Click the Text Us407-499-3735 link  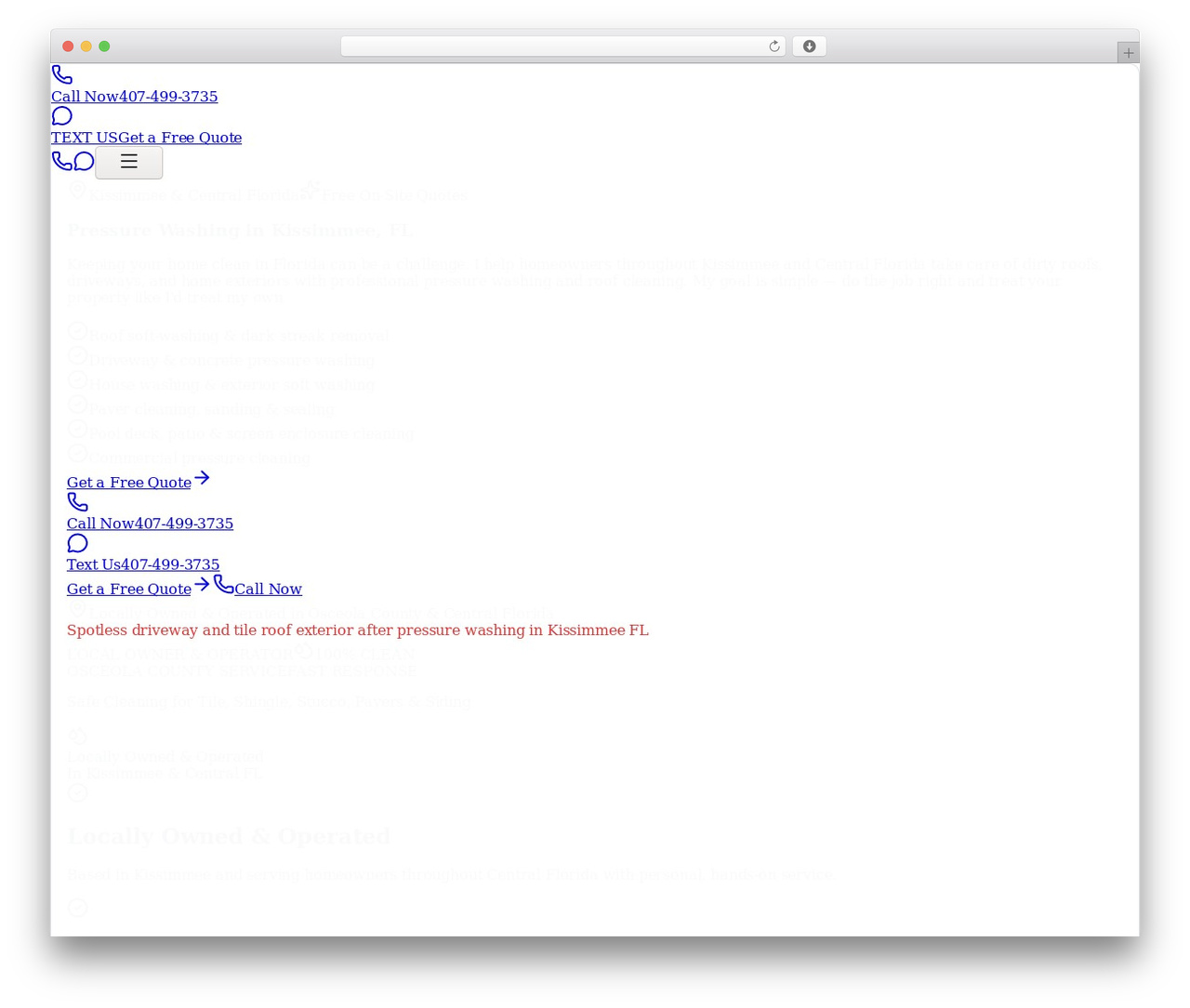click(x=143, y=564)
